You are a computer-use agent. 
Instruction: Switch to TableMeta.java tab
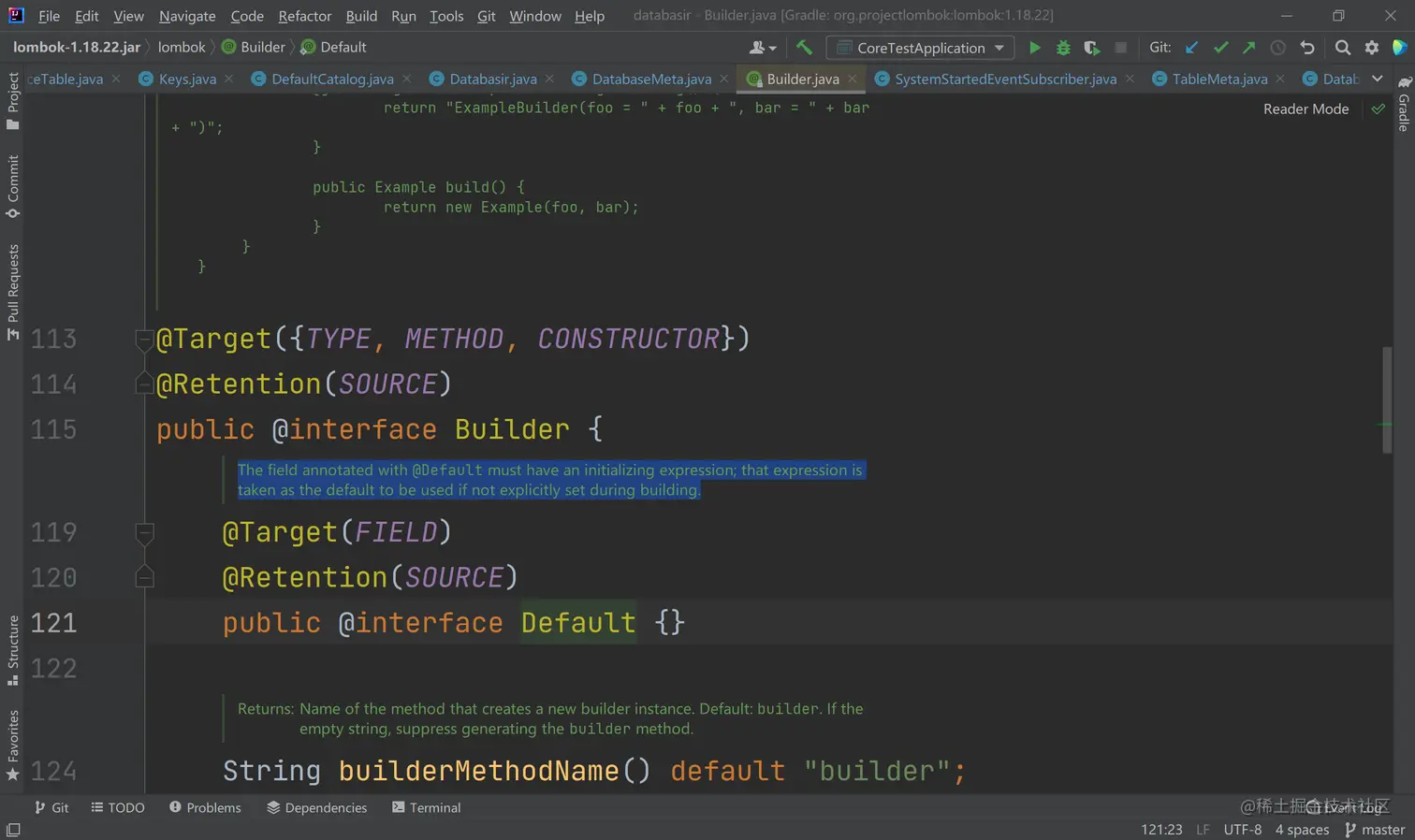click(1219, 79)
